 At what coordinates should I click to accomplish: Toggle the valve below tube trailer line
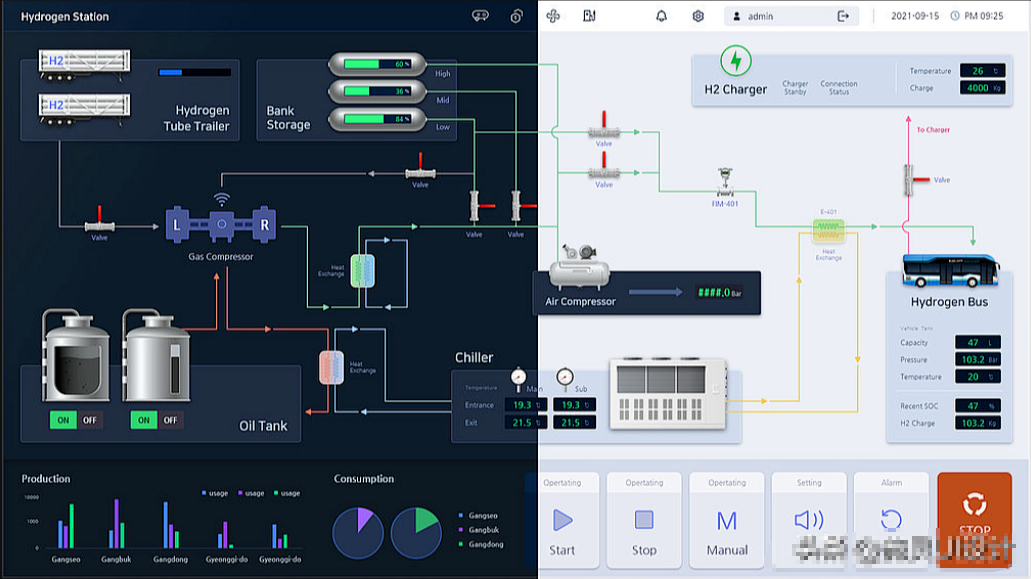(99, 221)
